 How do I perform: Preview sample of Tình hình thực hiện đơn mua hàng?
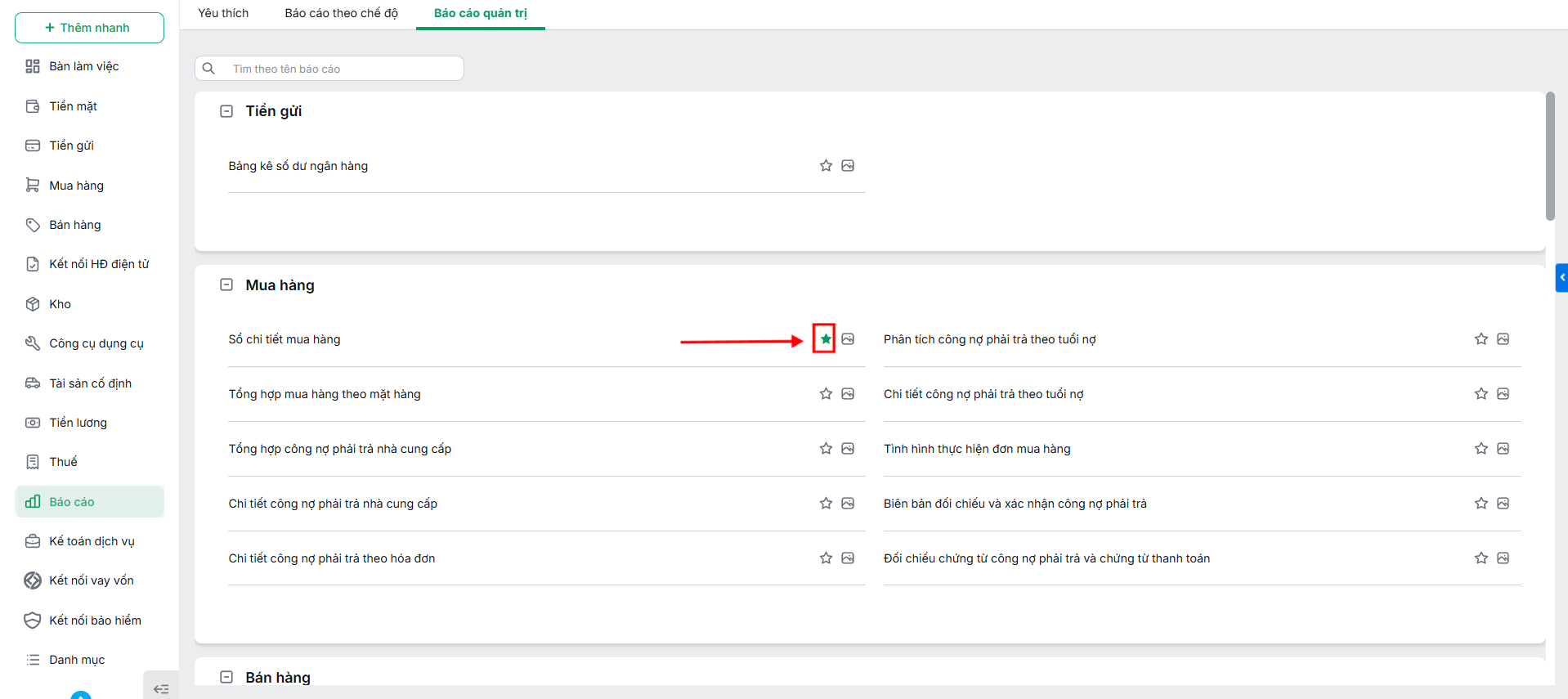pos(1503,449)
